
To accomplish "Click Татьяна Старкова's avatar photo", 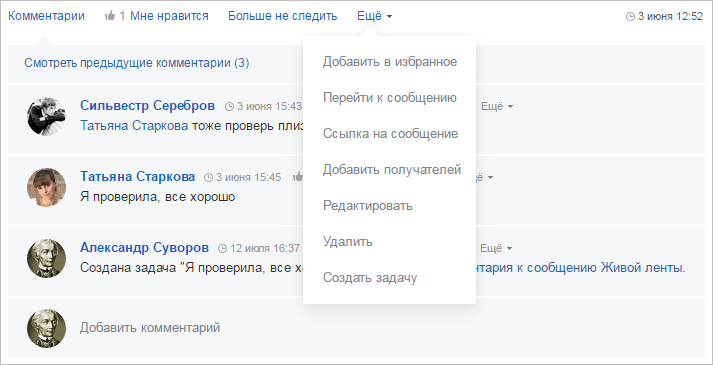I will [x=46, y=187].
